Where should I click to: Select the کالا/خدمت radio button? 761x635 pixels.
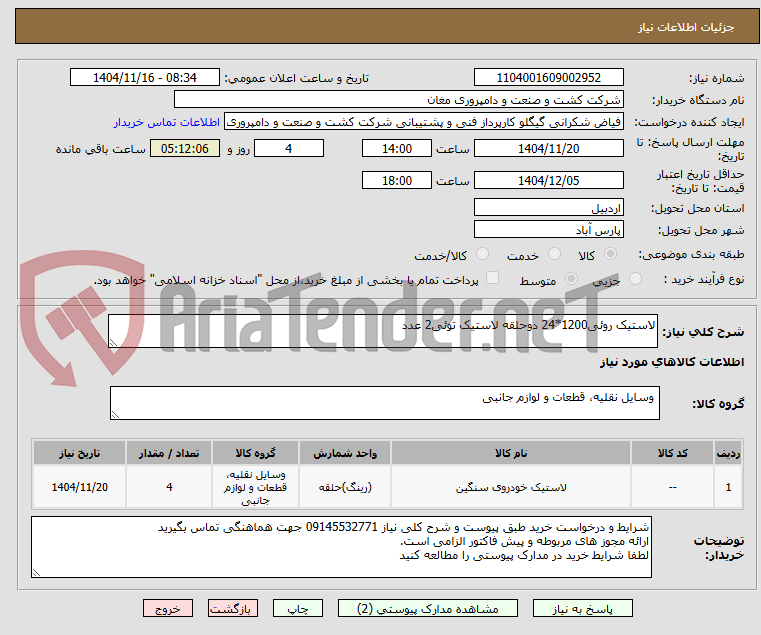click(482, 254)
